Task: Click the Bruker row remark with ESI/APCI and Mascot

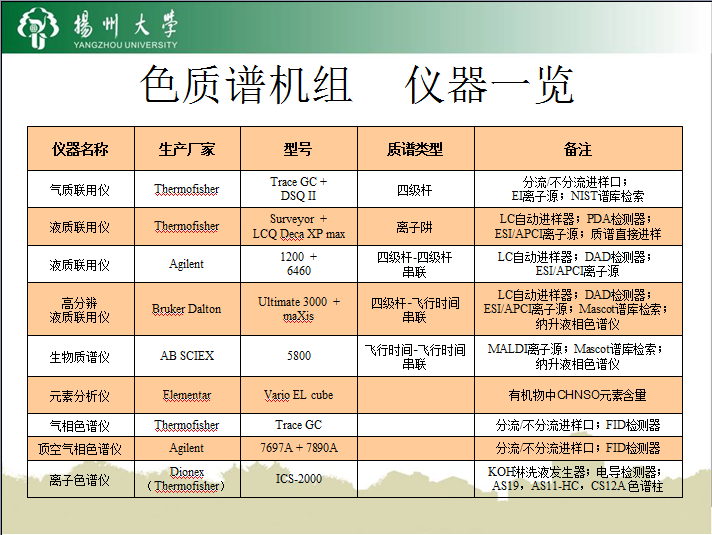Action: coord(578,309)
